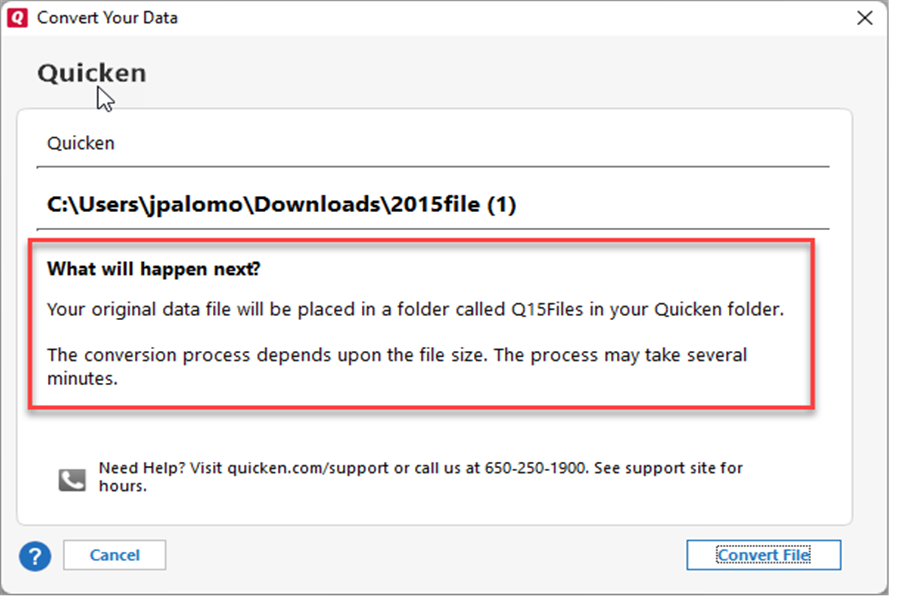Click the 2015file (1) file path
This screenshot has width=898, height=604.
(282, 205)
